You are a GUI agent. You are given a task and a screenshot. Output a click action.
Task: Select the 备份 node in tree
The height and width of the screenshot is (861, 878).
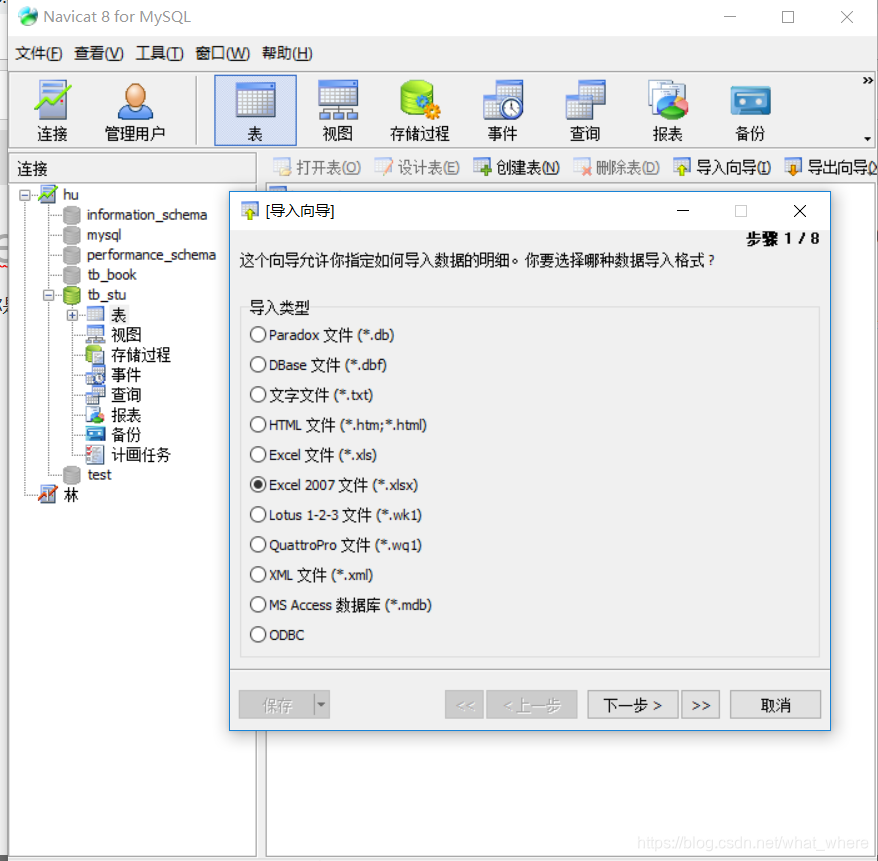click(126, 435)
